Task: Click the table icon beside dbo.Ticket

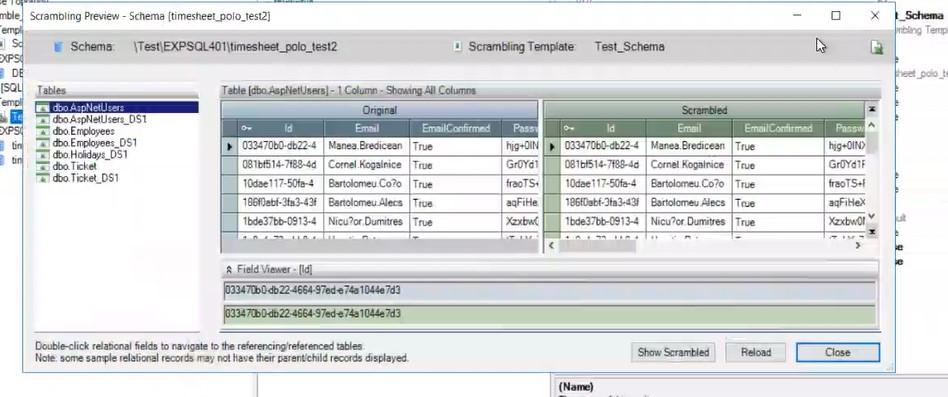Action: (x=43, y=166)
